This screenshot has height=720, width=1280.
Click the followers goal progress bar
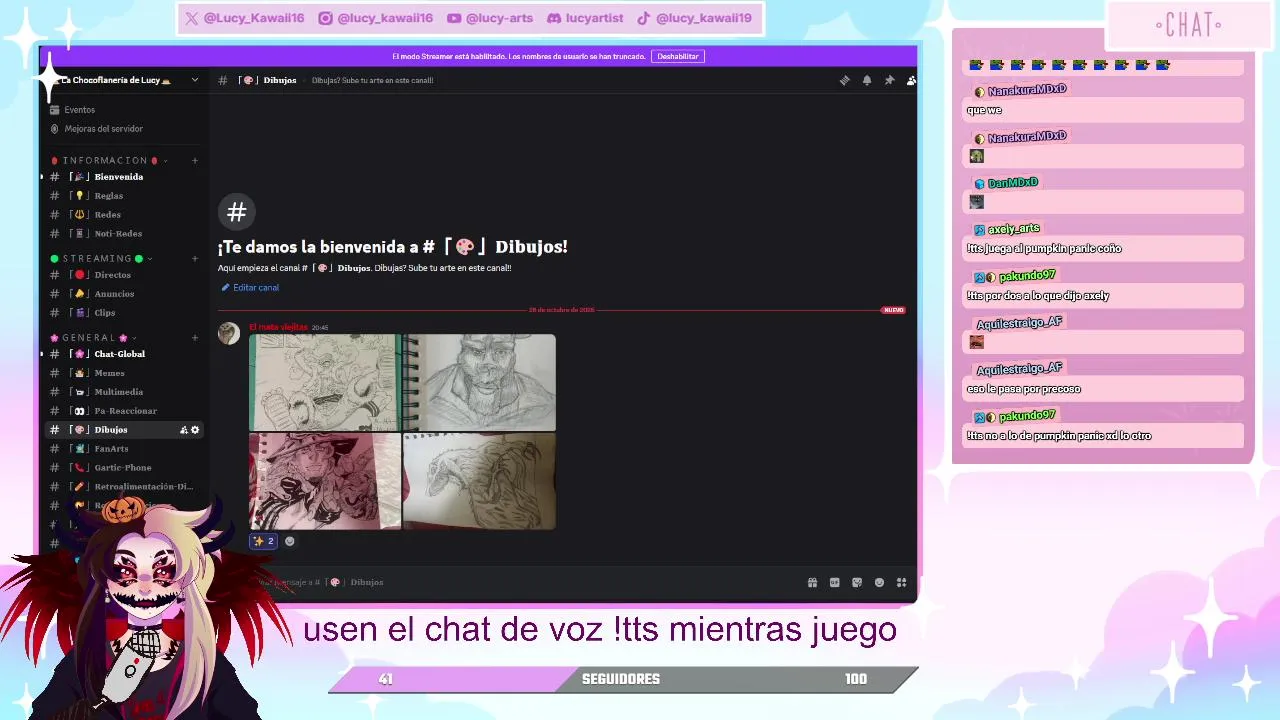(x=622, y=679)
